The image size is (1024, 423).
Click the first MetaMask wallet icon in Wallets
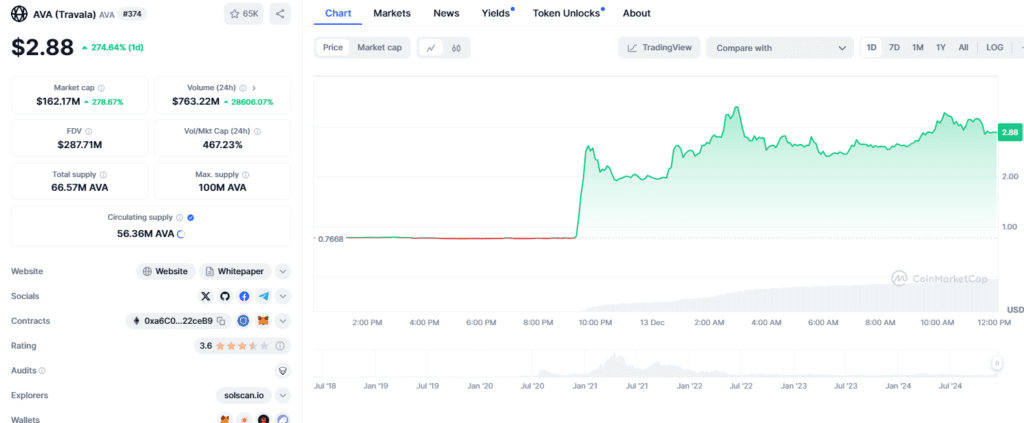tap(225, 419)
